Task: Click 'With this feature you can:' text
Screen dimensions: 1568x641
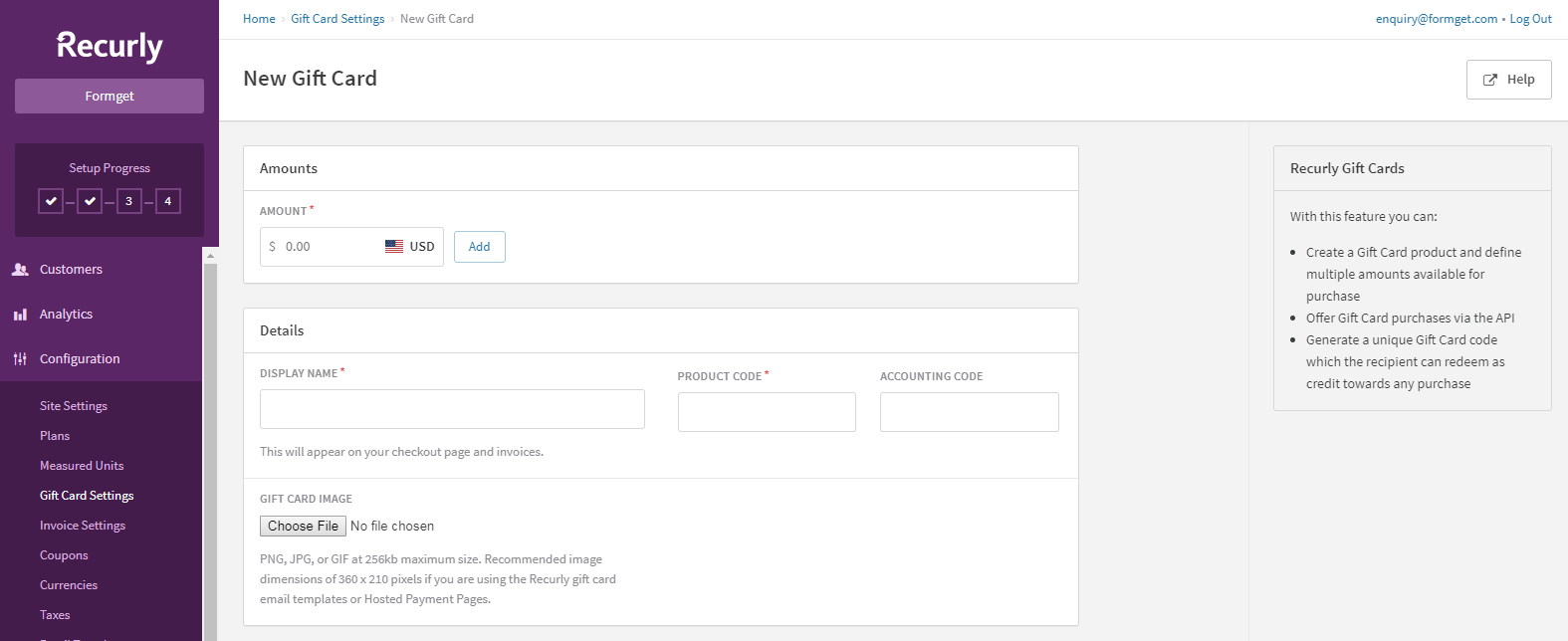Action: pos(1364,216)
